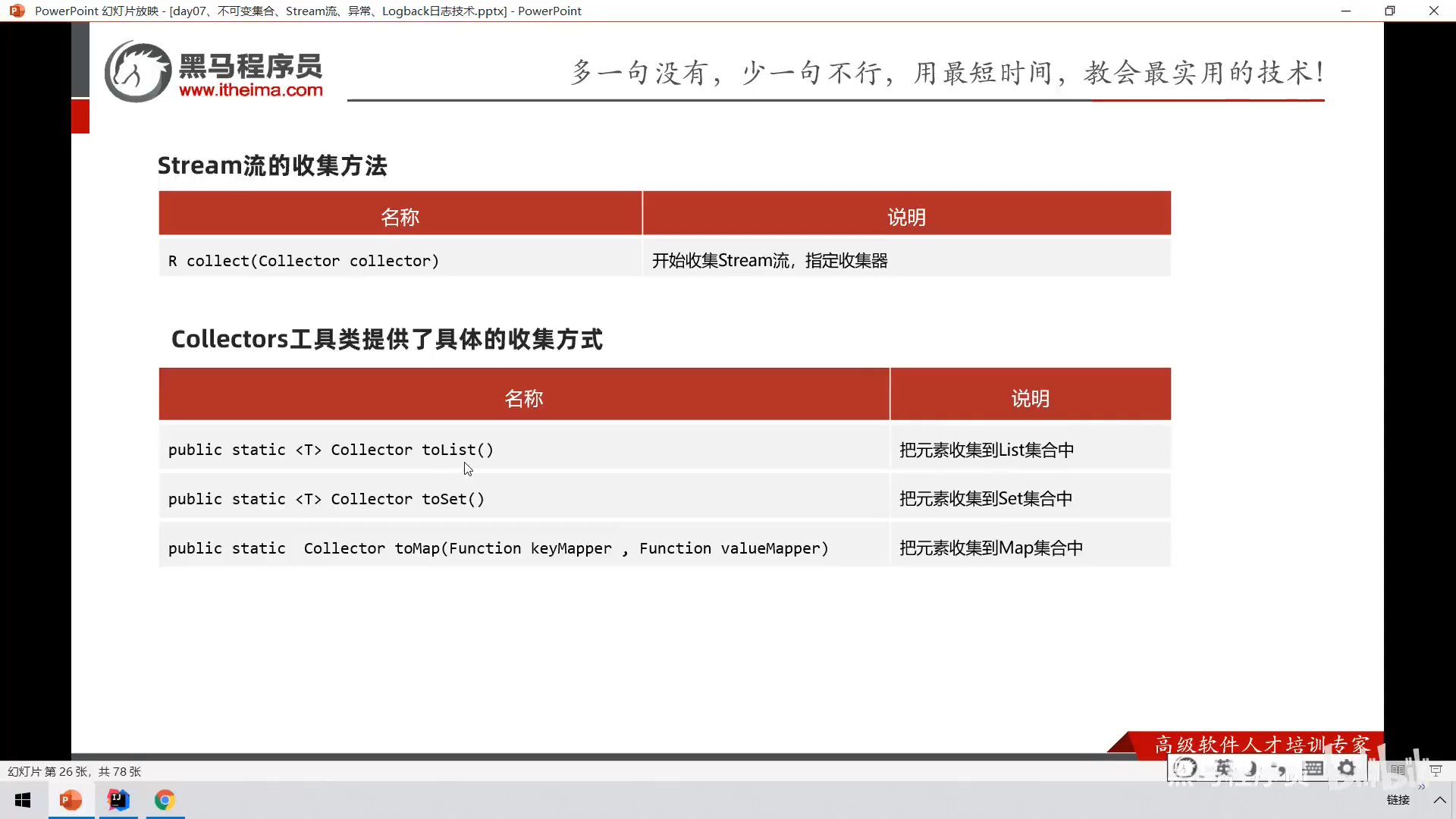This screenshot has height=819, width=1456.
Task: Click the IME logo icon
Action: pyautogui.click(x=1185, y=768)
